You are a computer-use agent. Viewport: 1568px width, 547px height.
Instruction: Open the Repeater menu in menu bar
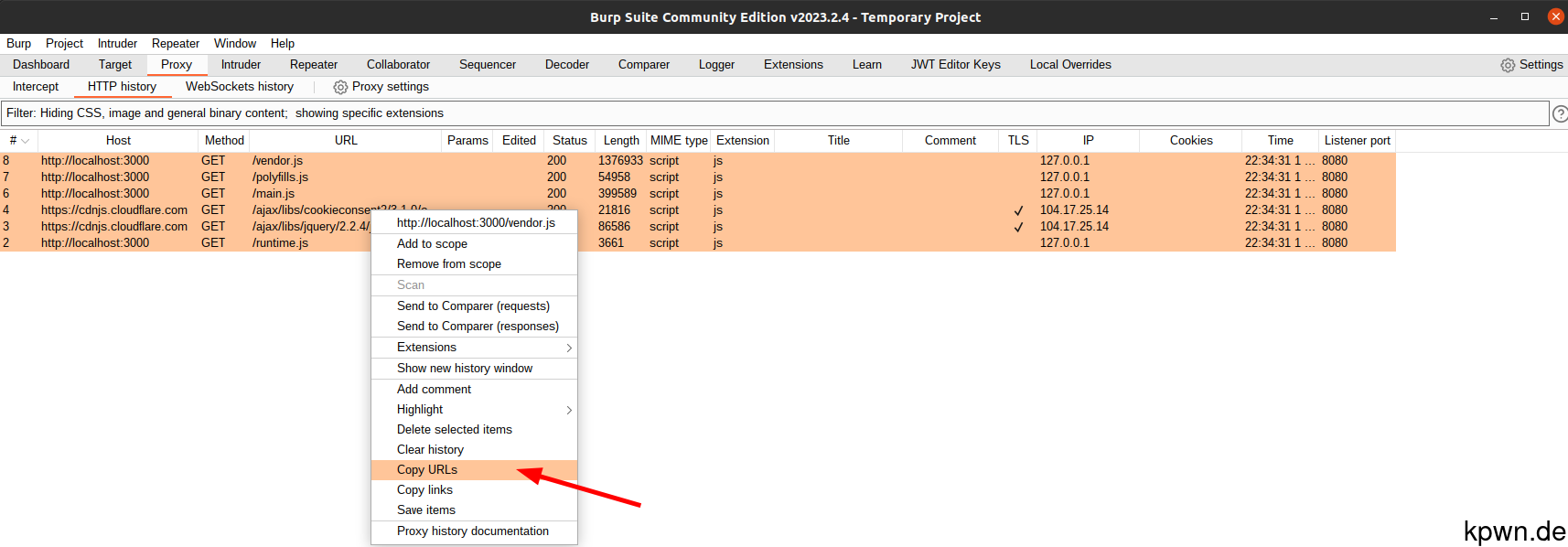pyautogui.click(x=176, y=43)
